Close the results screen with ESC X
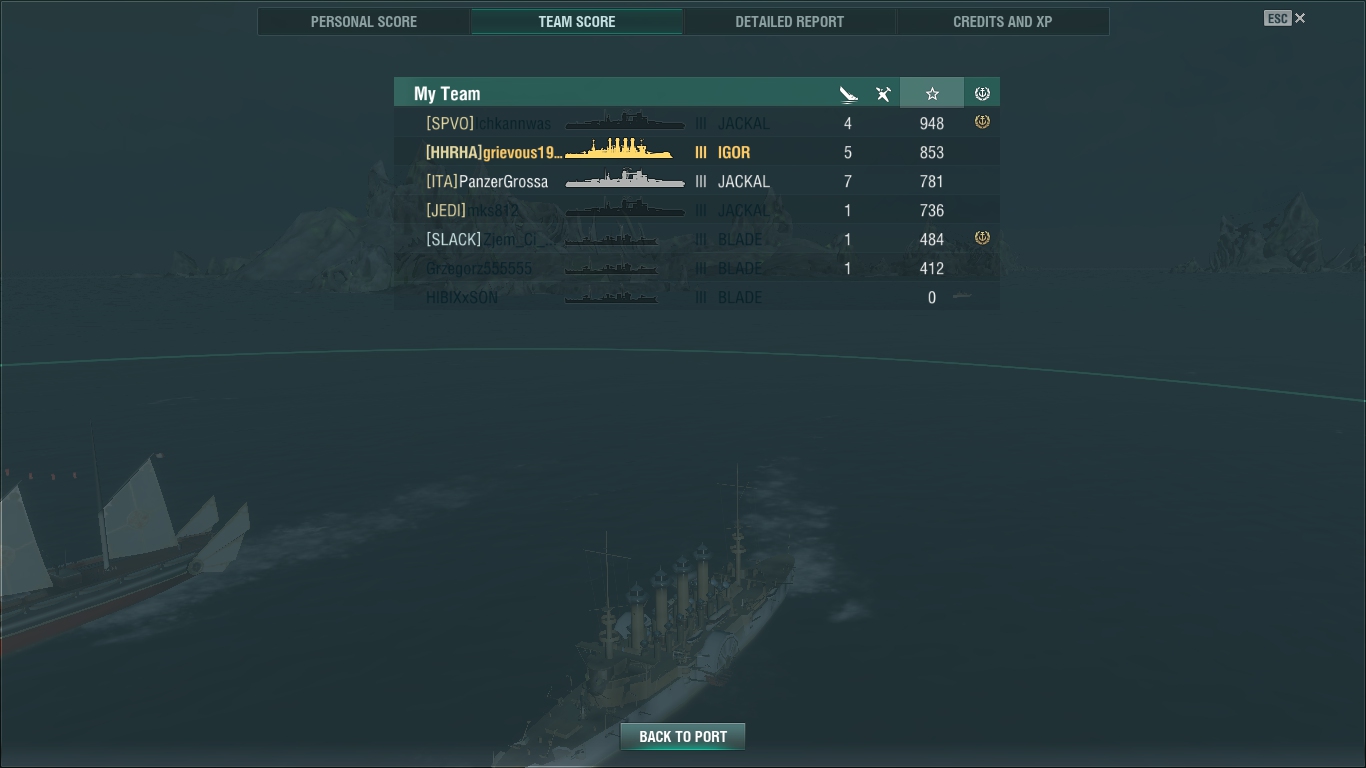Screen dimensions: 1366x768 click(1285, 18)
